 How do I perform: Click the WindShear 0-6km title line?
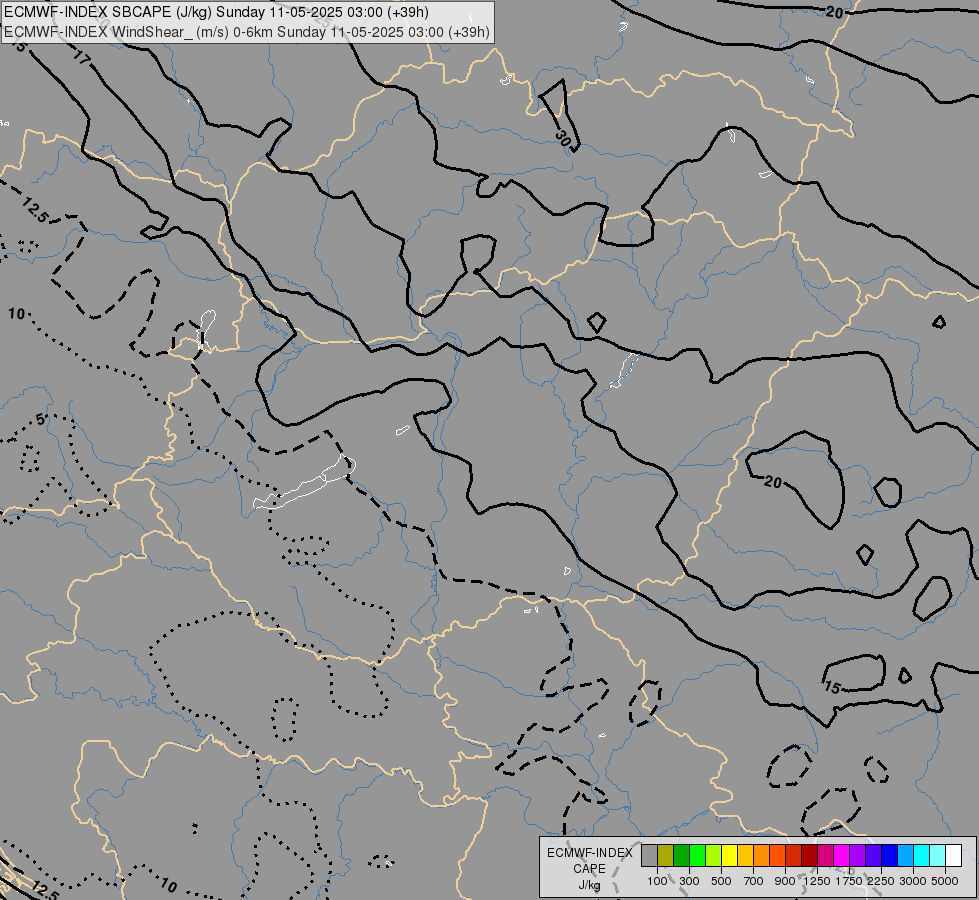247,32
